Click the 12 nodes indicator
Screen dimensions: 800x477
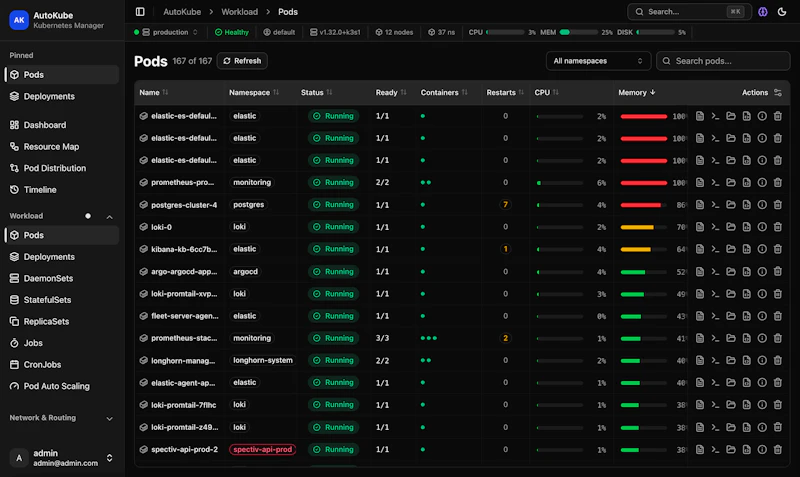[394, 32]
